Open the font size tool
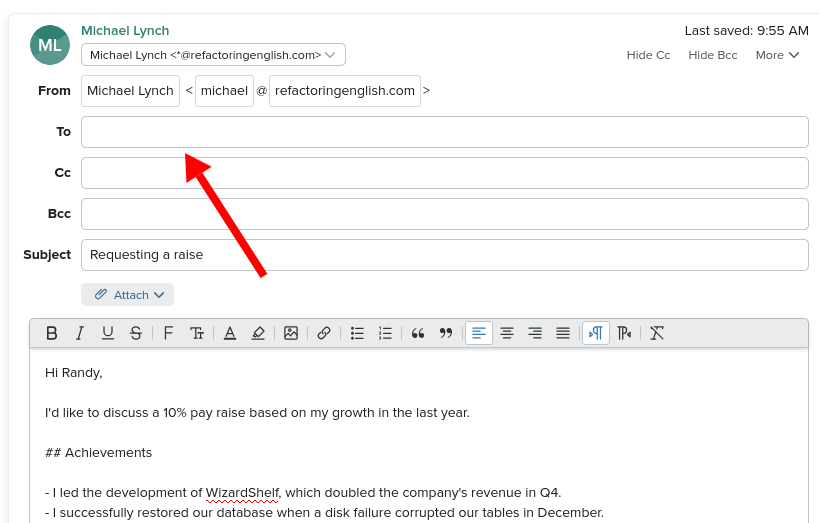 click(x=197, y=333)
